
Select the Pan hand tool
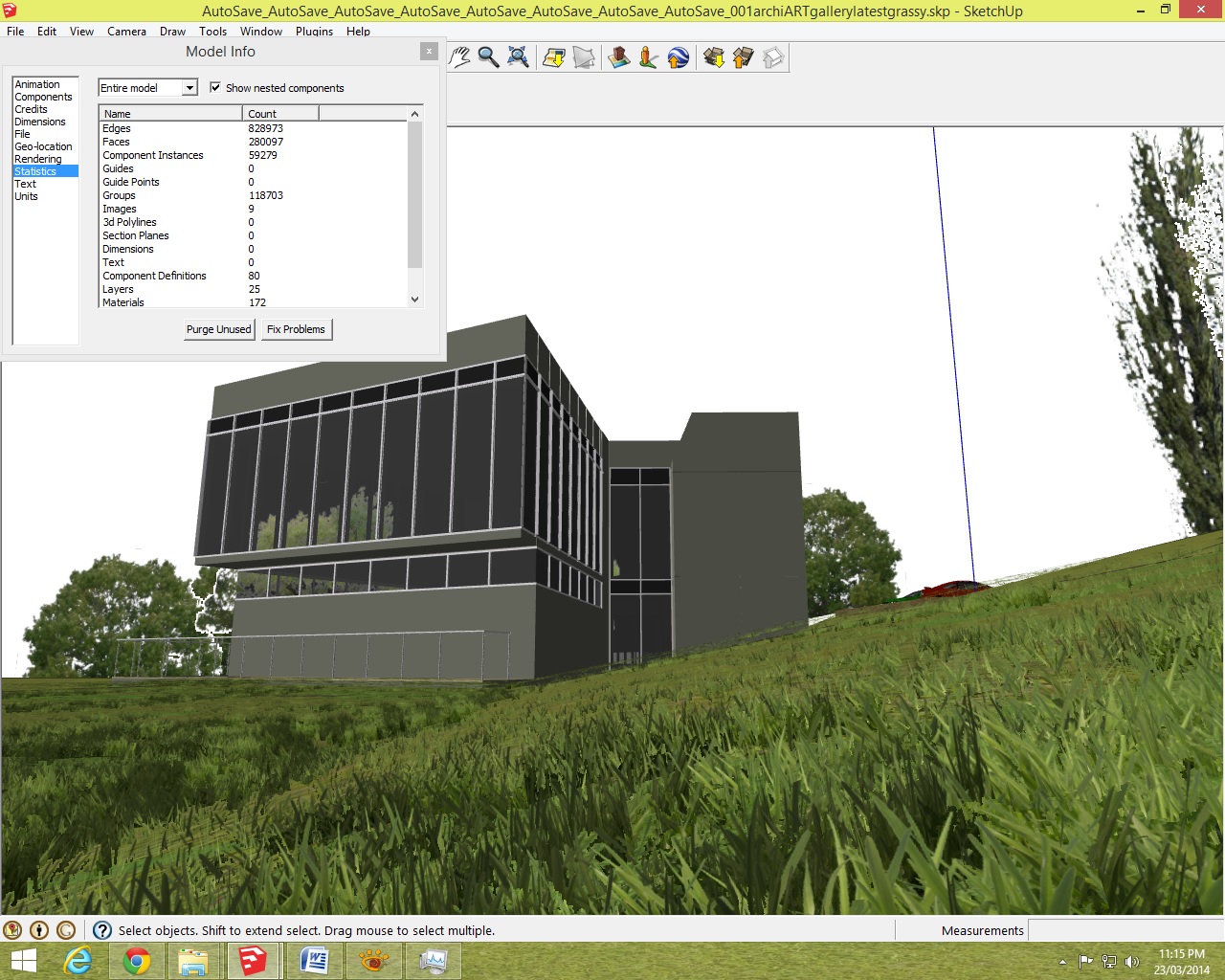pos(460,57)
